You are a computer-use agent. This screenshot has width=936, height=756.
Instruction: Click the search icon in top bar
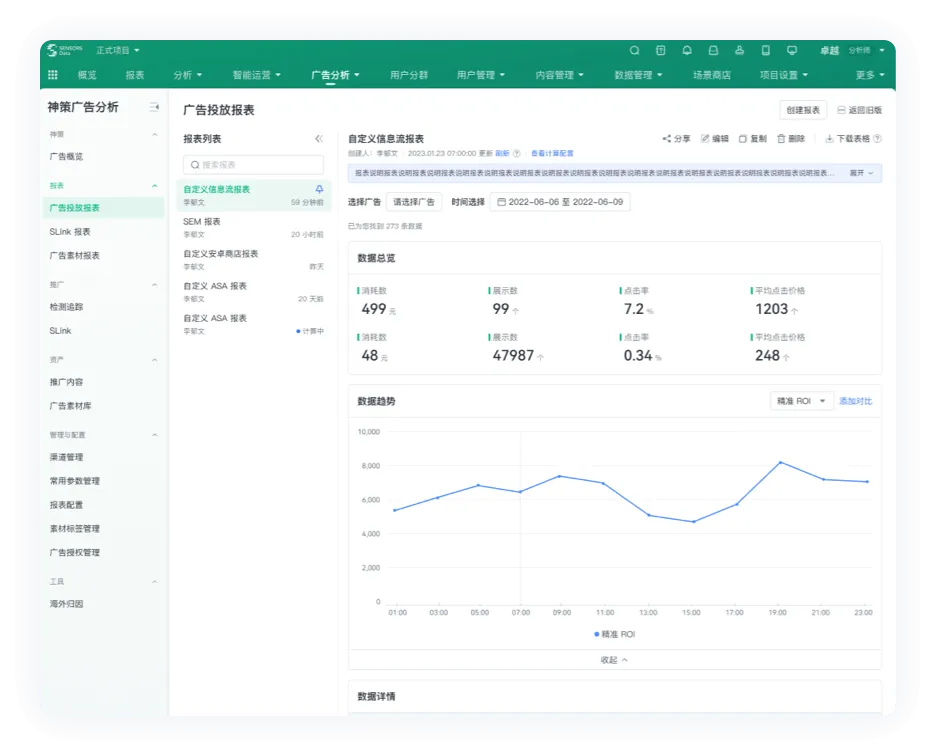(x=634, y=50)
